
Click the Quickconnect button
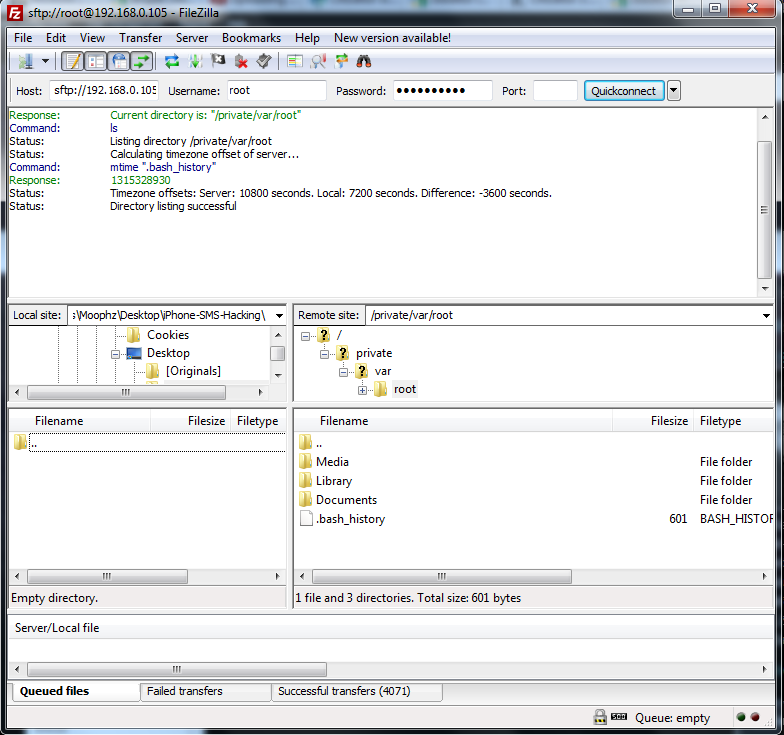[x=624, y=91]
